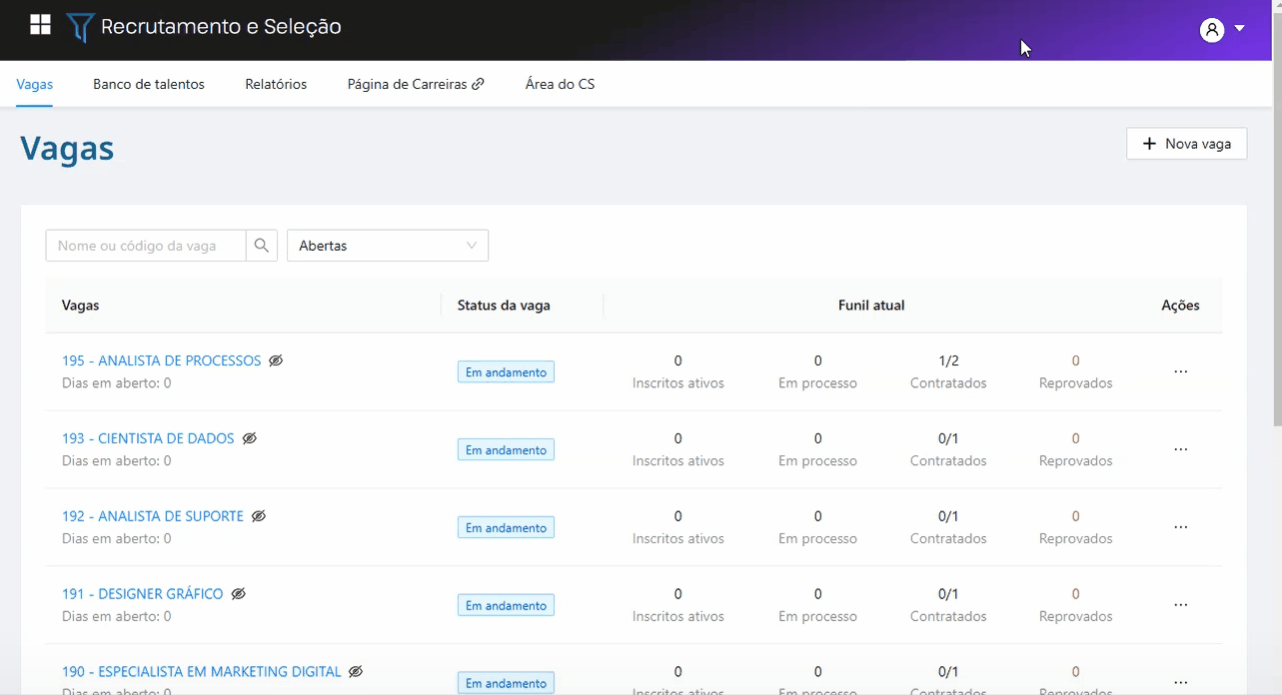Open job 190 - ESPECIALISTA EM MARKETING DIGITAL link
This screenshot has height=695, width=1282.
point(202,672)
